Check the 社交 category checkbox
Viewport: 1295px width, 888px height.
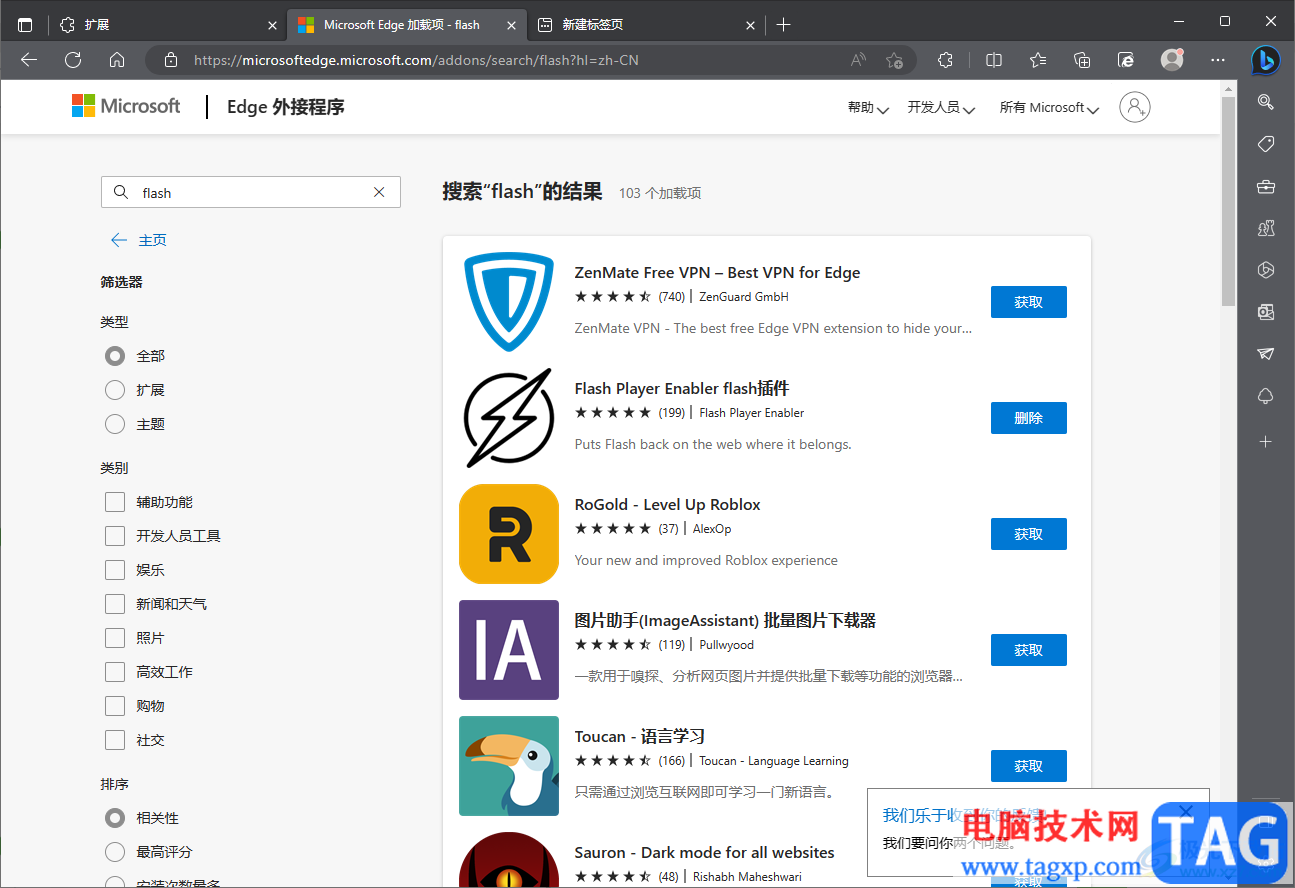coord(115,740)
